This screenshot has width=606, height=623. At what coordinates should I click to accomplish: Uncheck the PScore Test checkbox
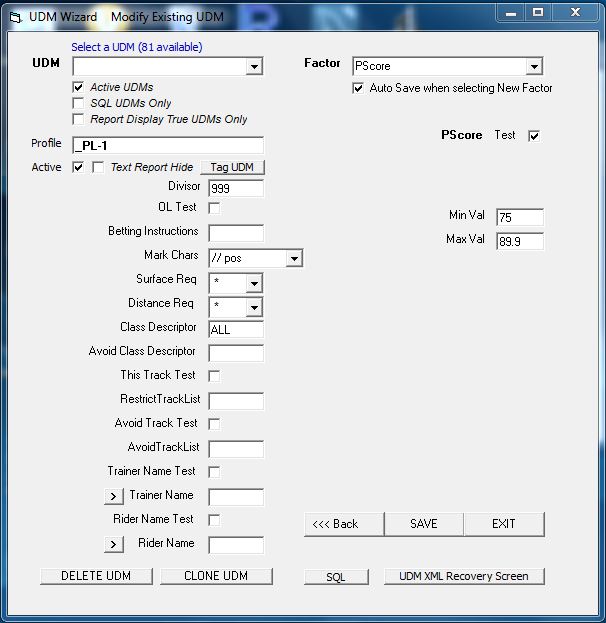click(x=534, y=136)
